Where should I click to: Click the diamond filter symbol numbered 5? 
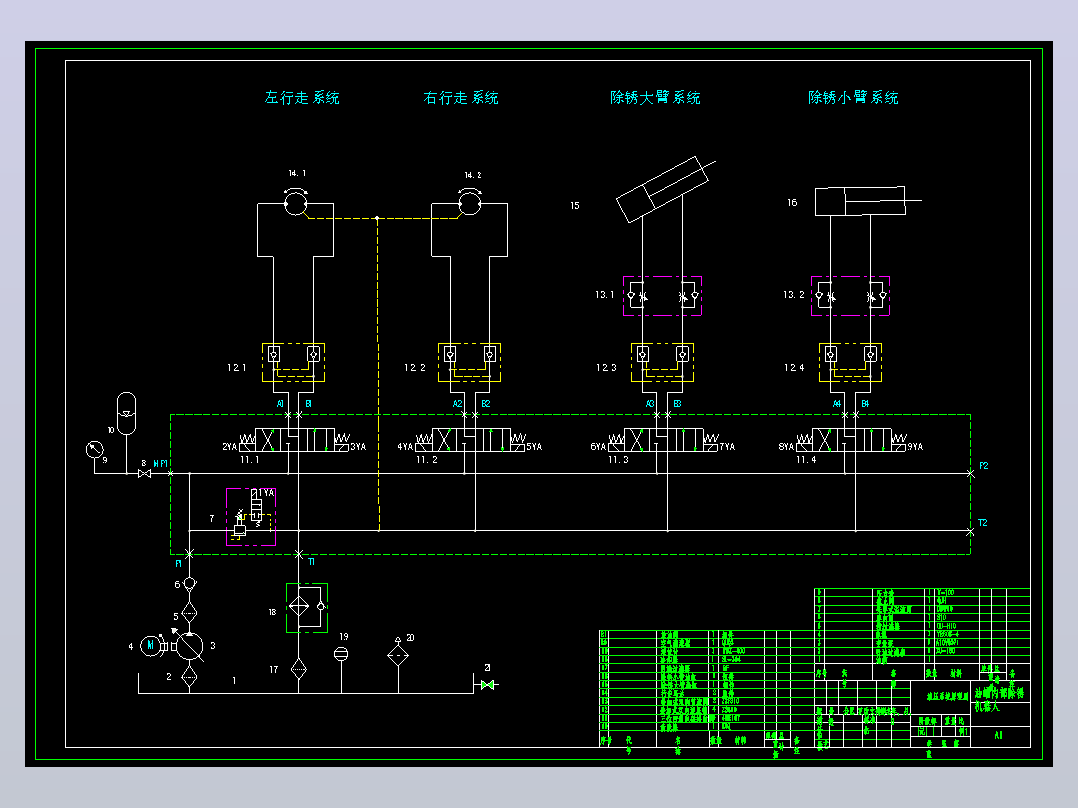click(189, 612)
